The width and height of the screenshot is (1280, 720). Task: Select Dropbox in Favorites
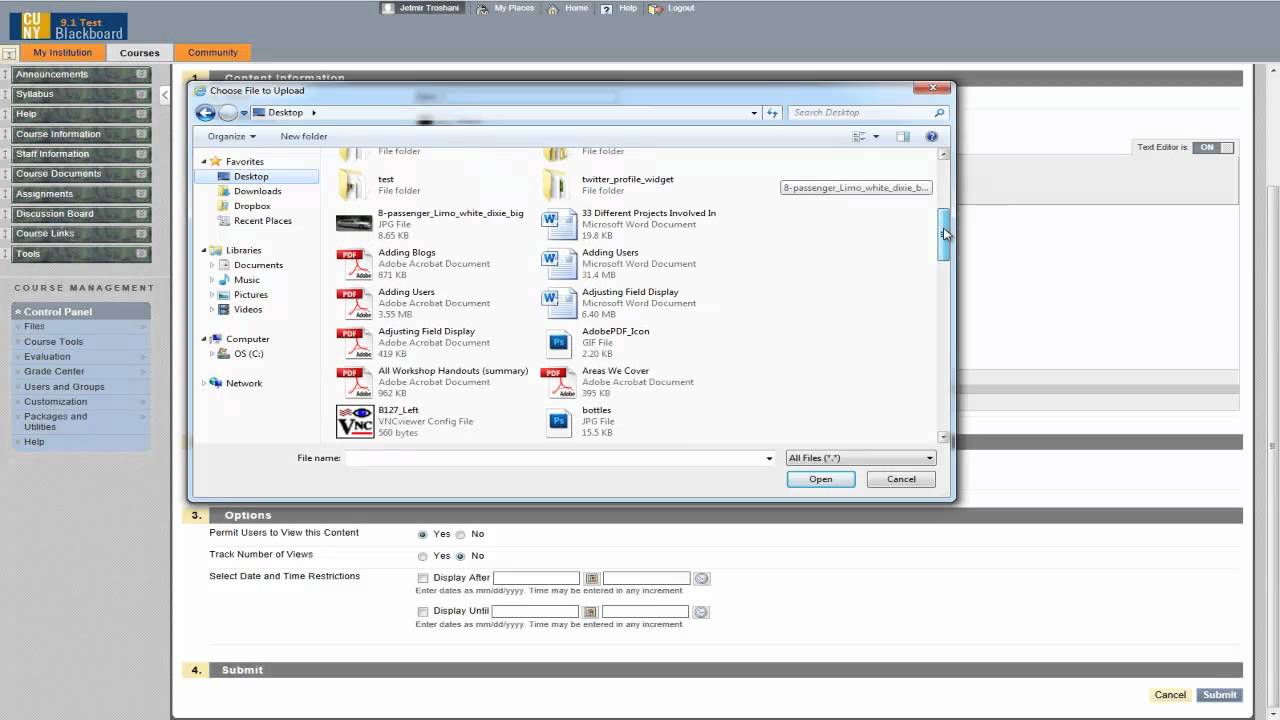pos(252,206)
